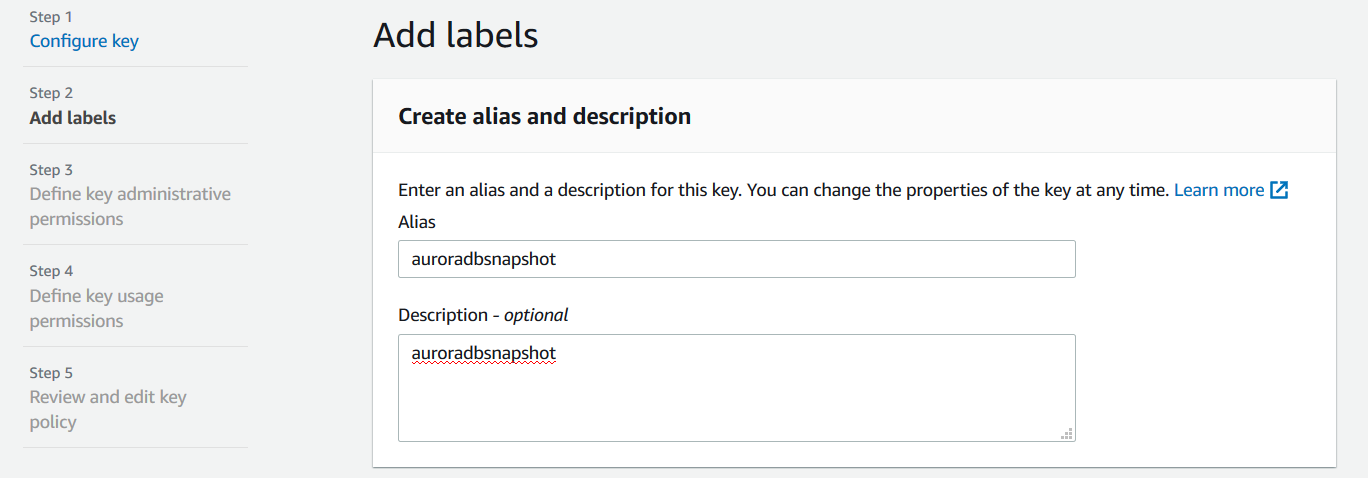The height and width of the screenshot is (478, 1368).
Task: Click the Step 3 label
Action: 51,170
